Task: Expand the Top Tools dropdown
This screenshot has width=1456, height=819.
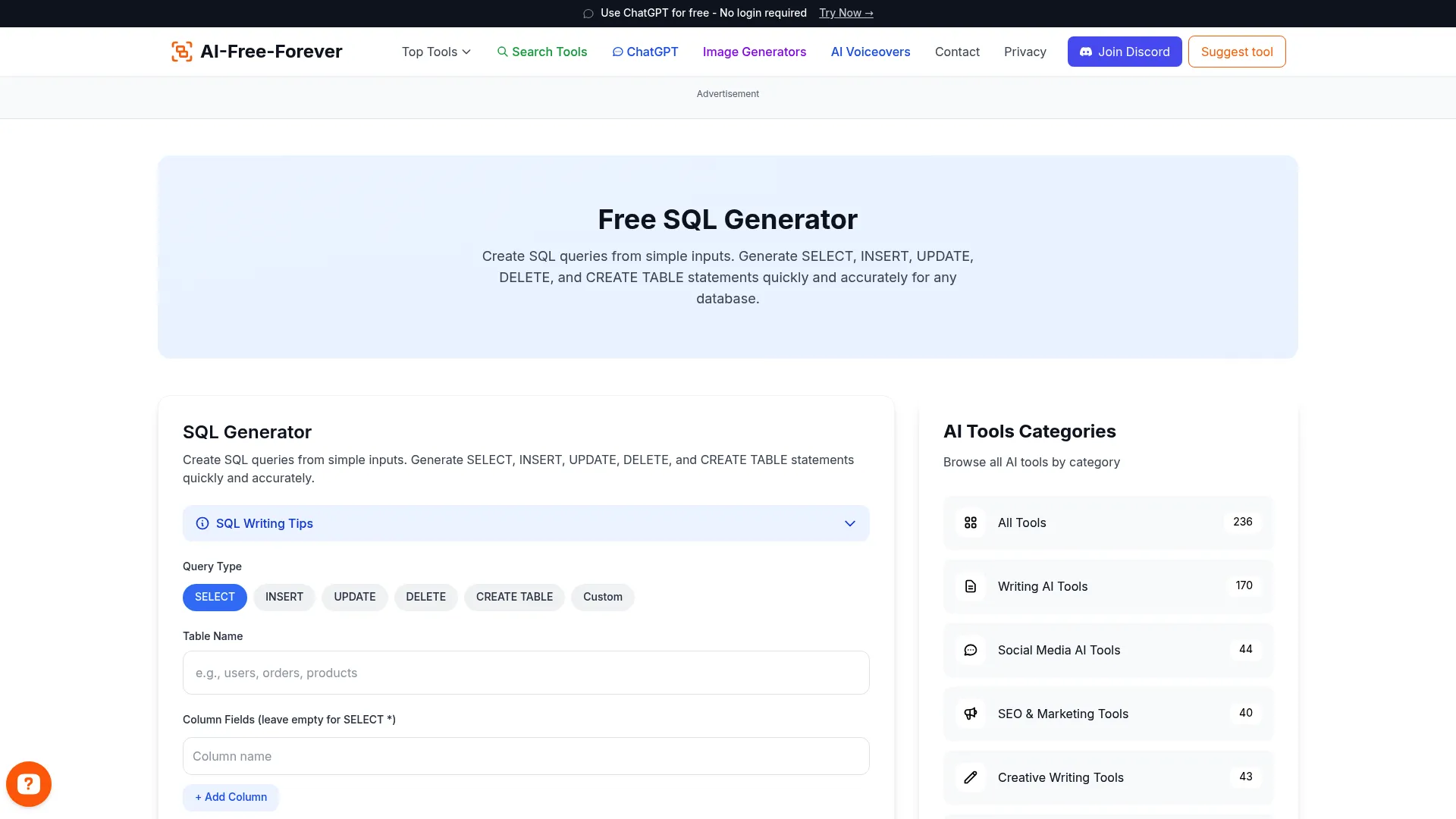Action: coord(435,52)
